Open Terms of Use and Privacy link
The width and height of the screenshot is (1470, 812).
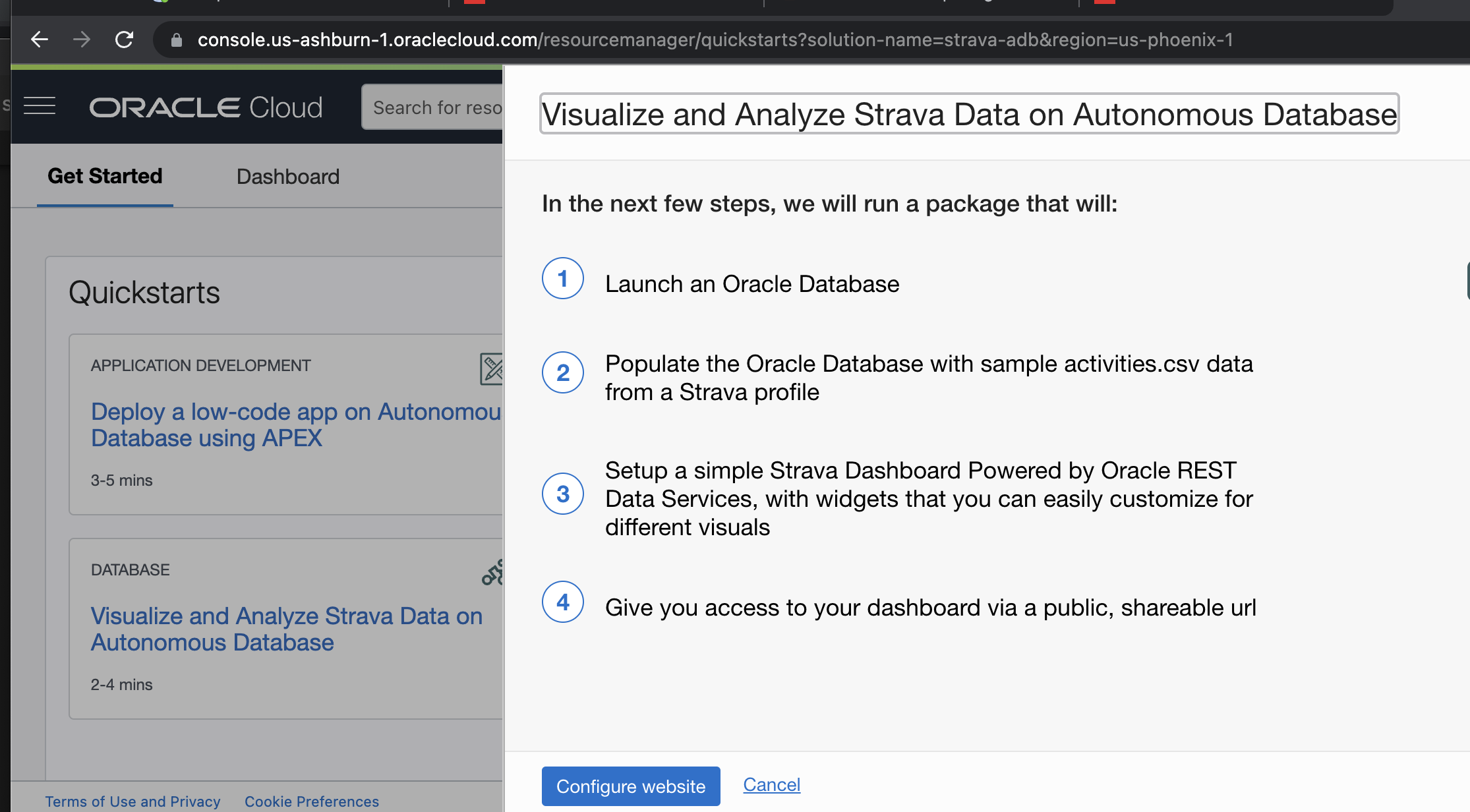[132, 801]
